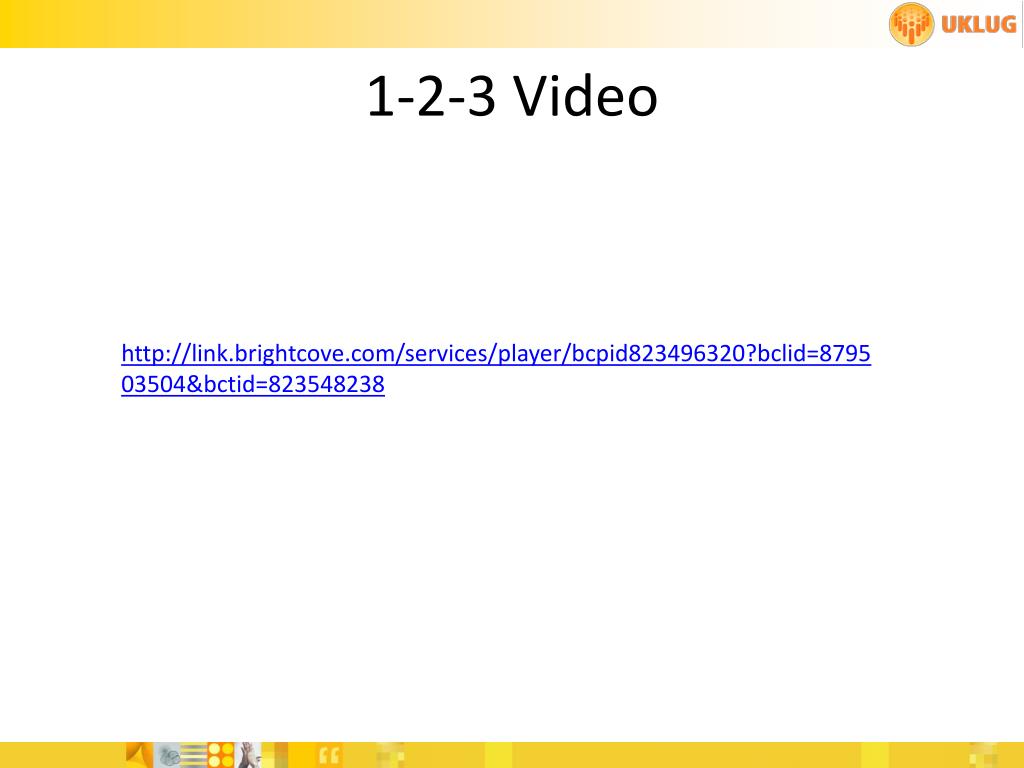Click the UKLUG logo icon

(911, 25)
